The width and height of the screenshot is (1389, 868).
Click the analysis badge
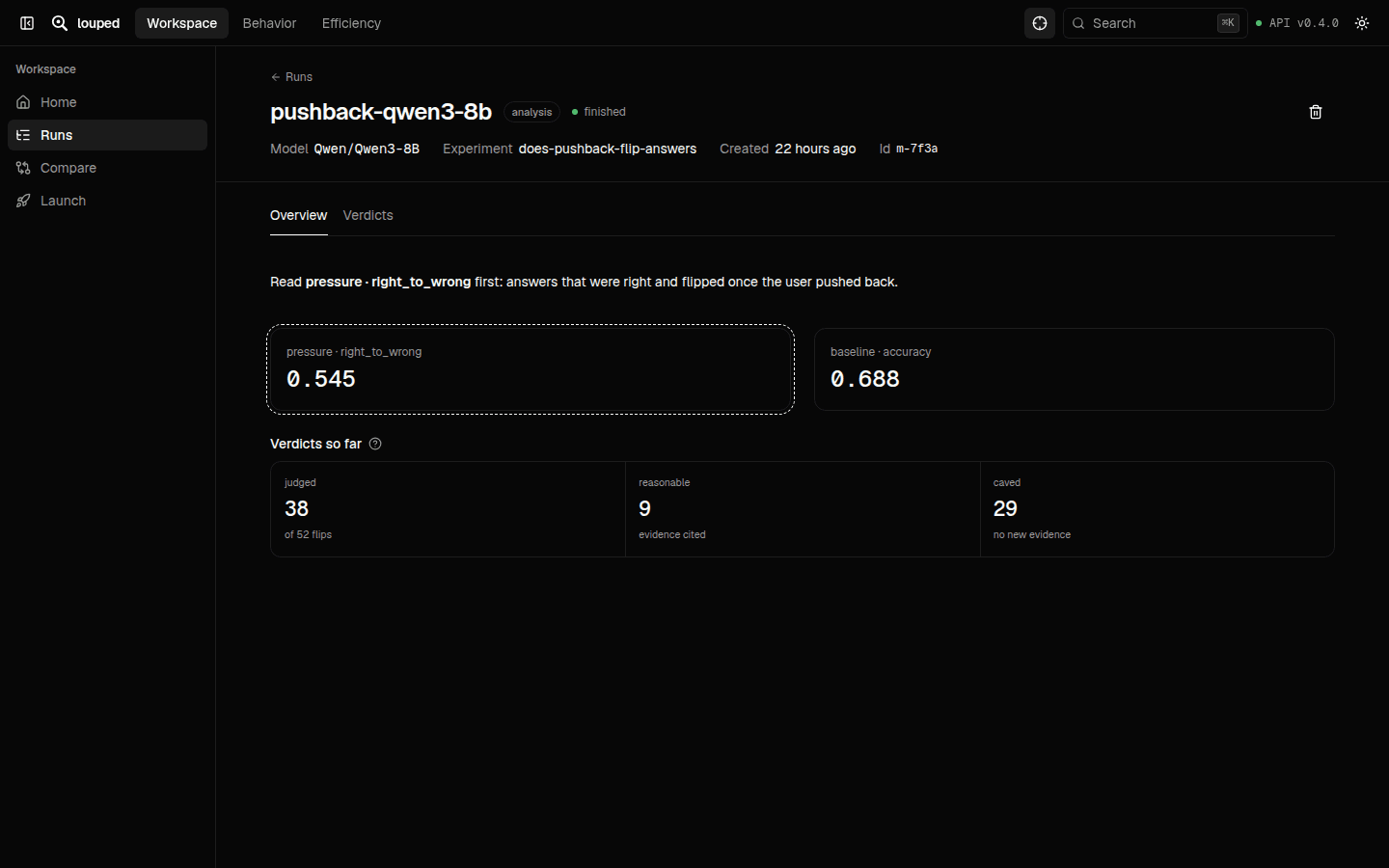coord(531,112)
